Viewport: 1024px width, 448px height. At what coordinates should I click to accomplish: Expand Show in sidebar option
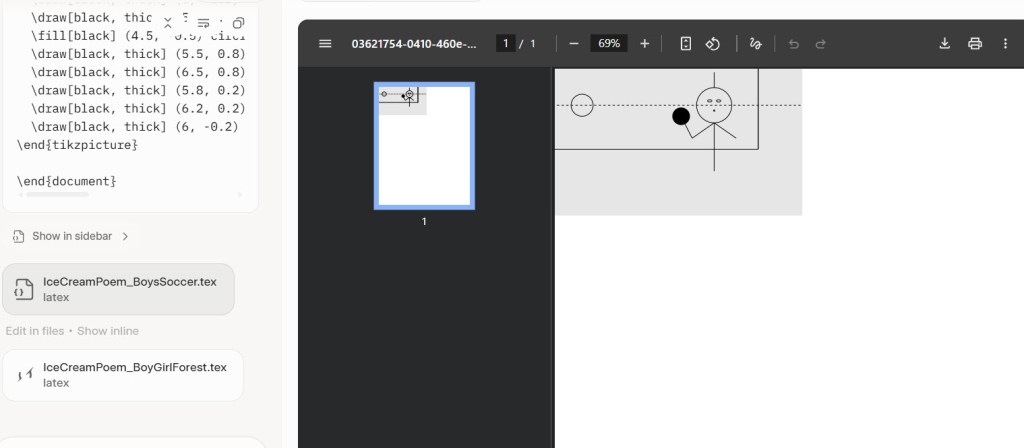pyautogui.click(x=70, y=236)
